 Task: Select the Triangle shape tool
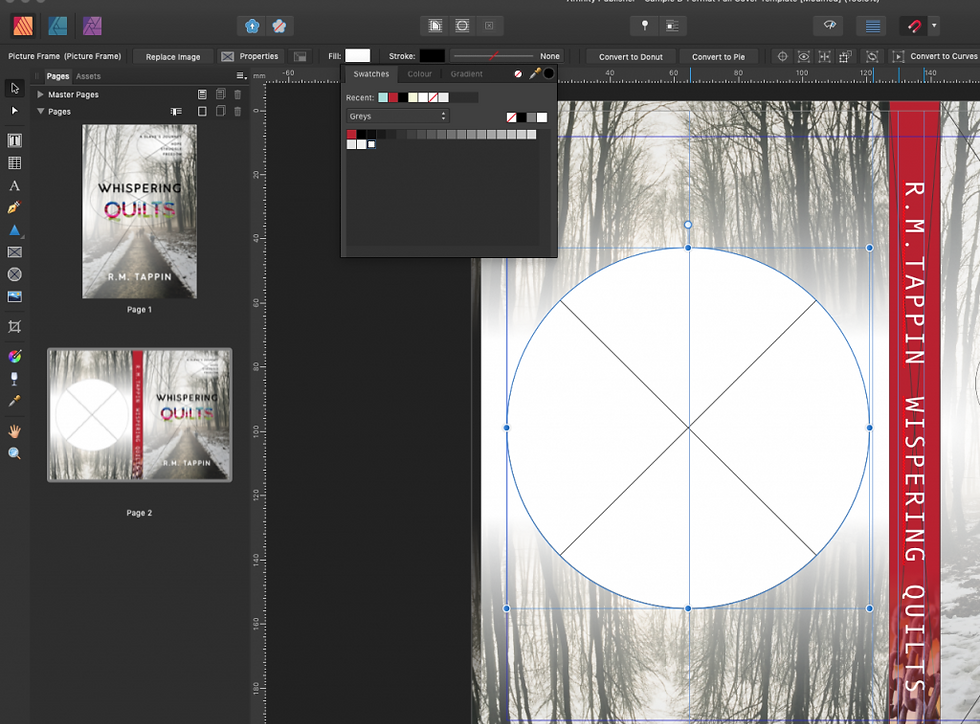tap(14, 230)
